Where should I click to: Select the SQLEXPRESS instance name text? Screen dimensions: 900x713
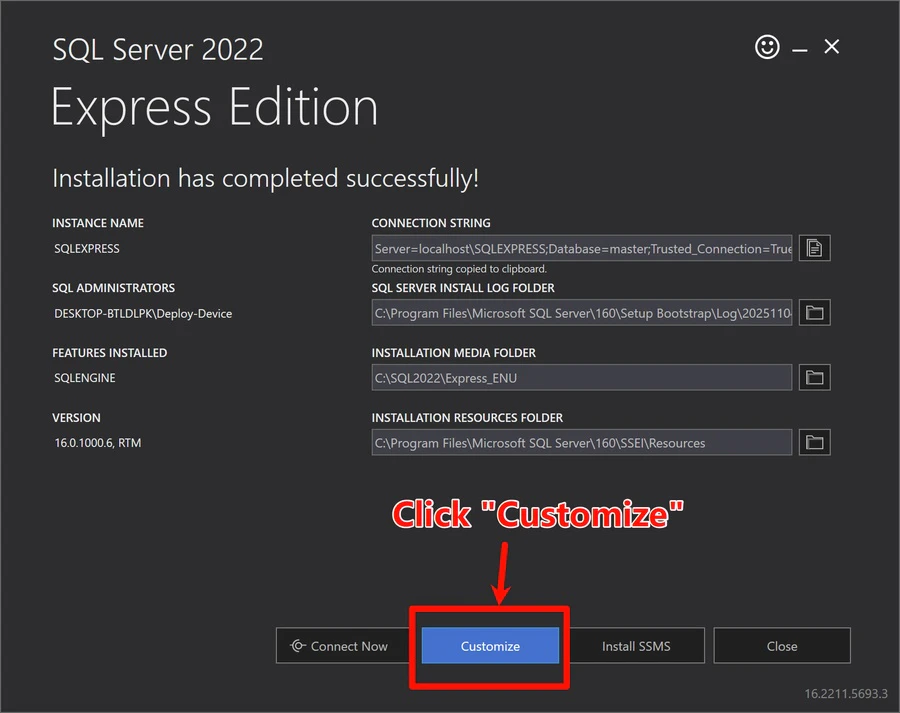point(87,249)
